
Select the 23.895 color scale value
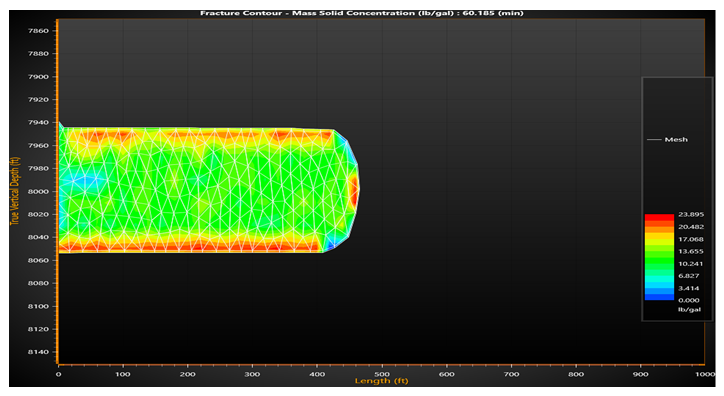pyautogui.click(x=691, y=215)
